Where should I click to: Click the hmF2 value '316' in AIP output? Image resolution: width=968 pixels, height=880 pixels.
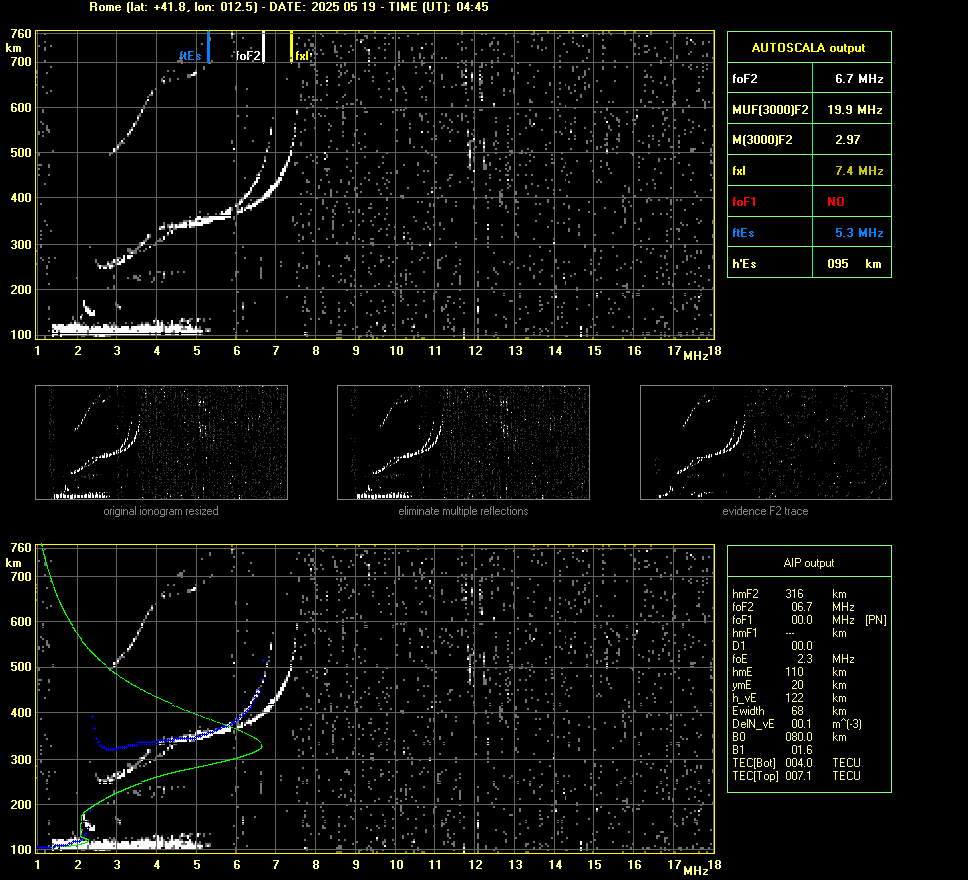click(x=795, y=594)
